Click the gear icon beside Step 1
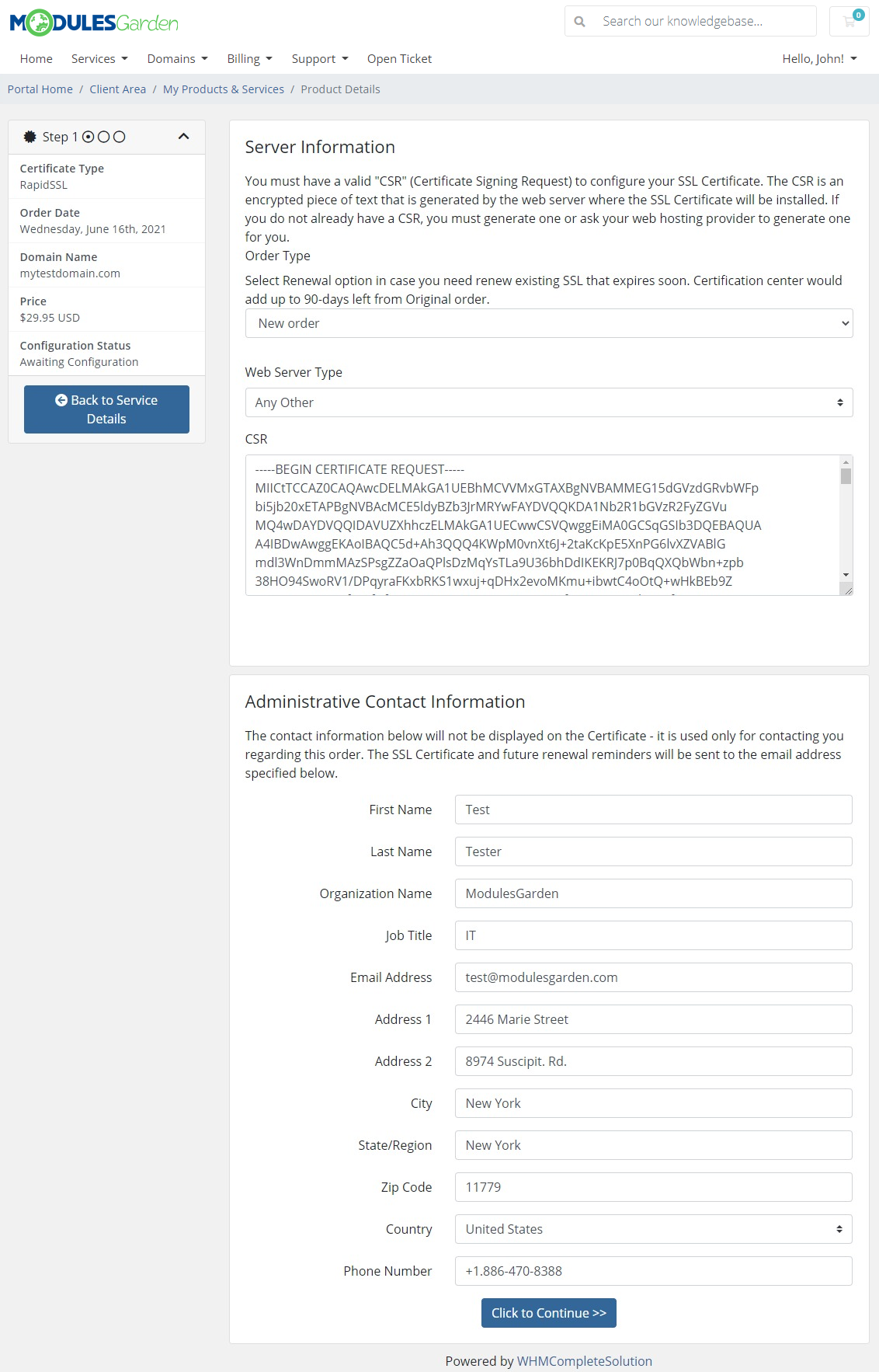The height and width of the screenshot is (1372, 879). point(30,136)
